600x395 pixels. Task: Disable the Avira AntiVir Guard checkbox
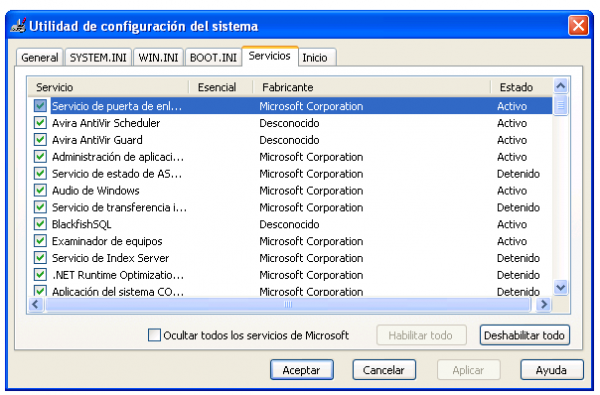coord(40,139)
